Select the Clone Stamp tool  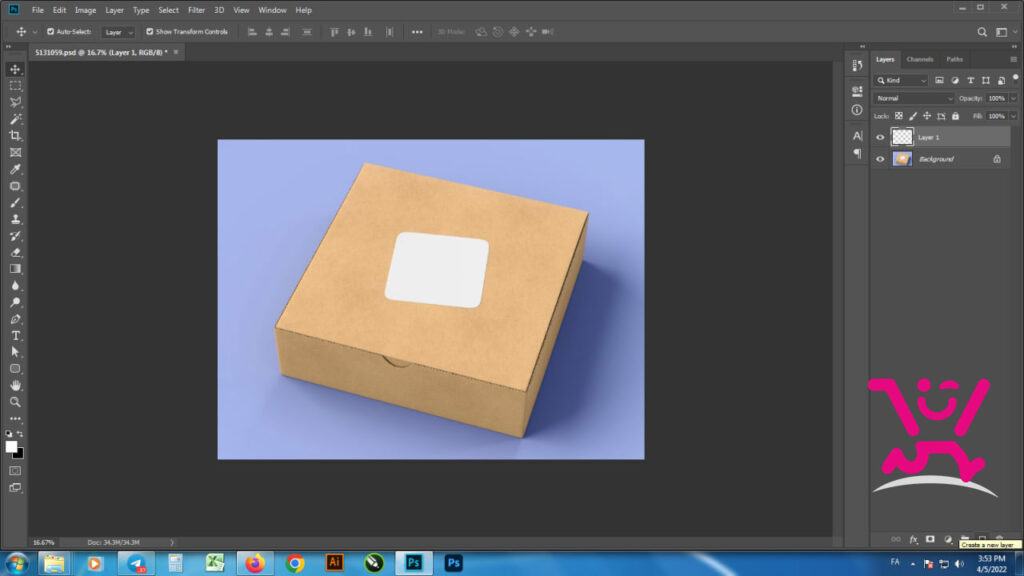tap(15, 219)
